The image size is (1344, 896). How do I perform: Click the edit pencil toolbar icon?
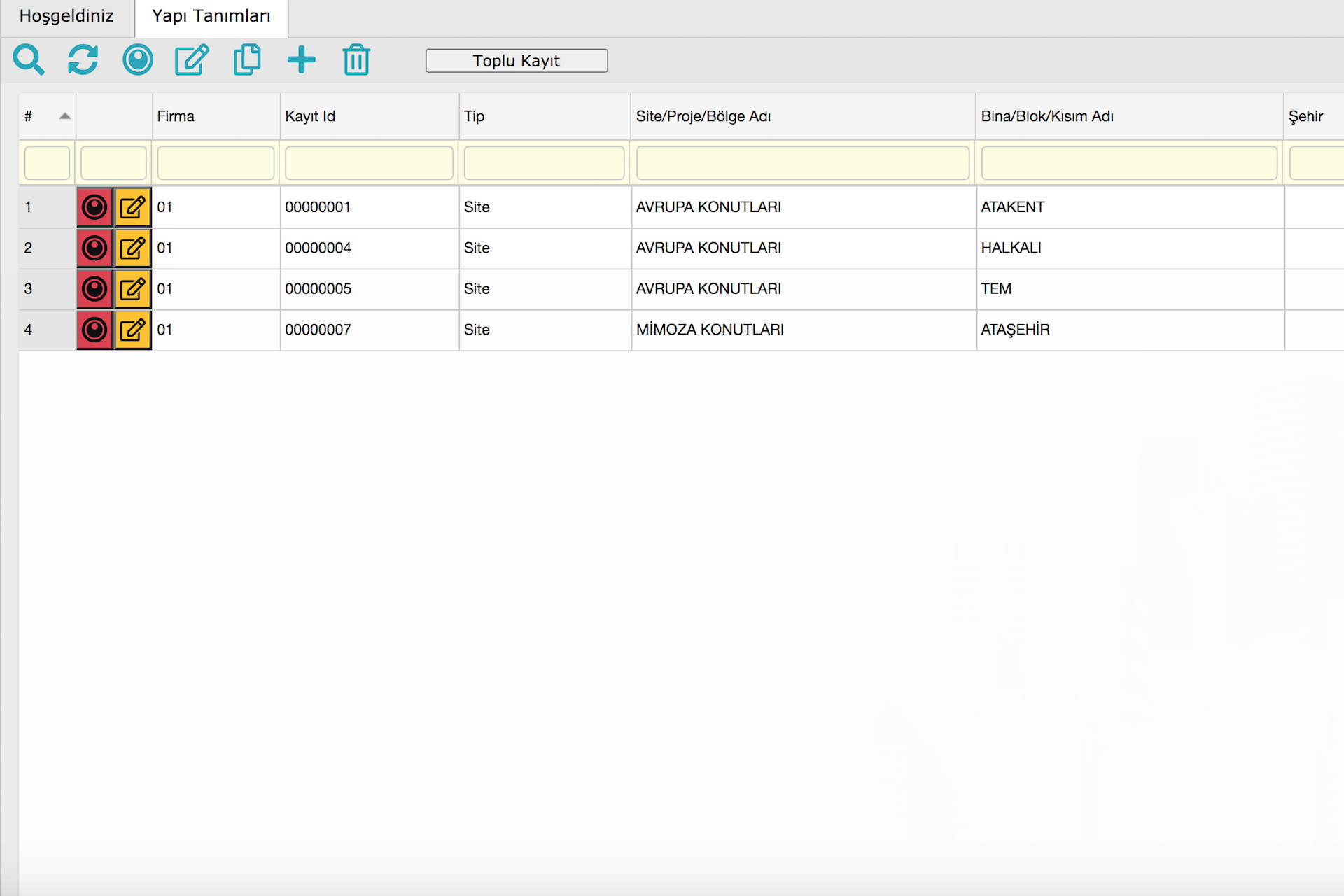point(192,60)
